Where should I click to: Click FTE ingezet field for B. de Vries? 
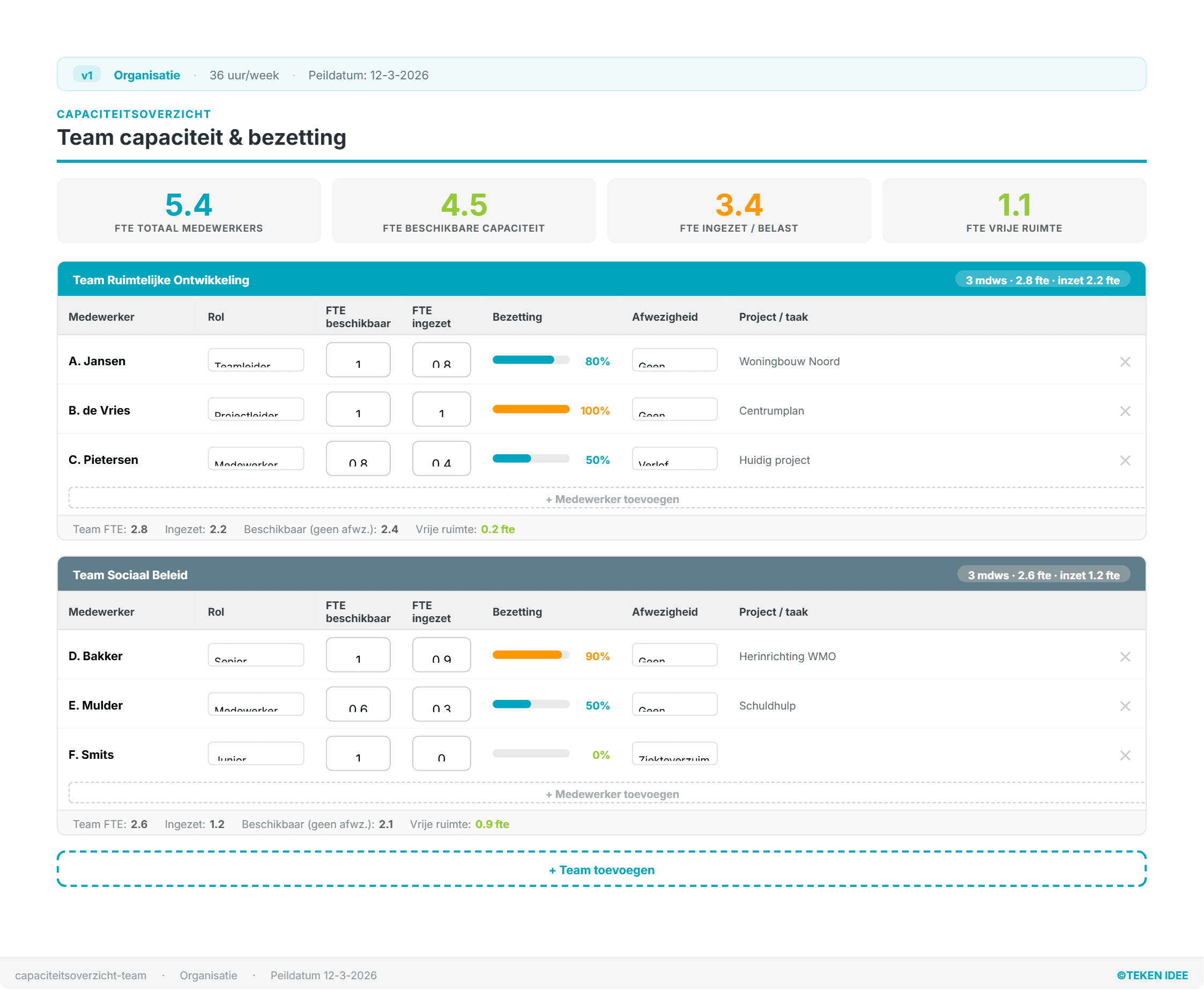pos(441,409)
